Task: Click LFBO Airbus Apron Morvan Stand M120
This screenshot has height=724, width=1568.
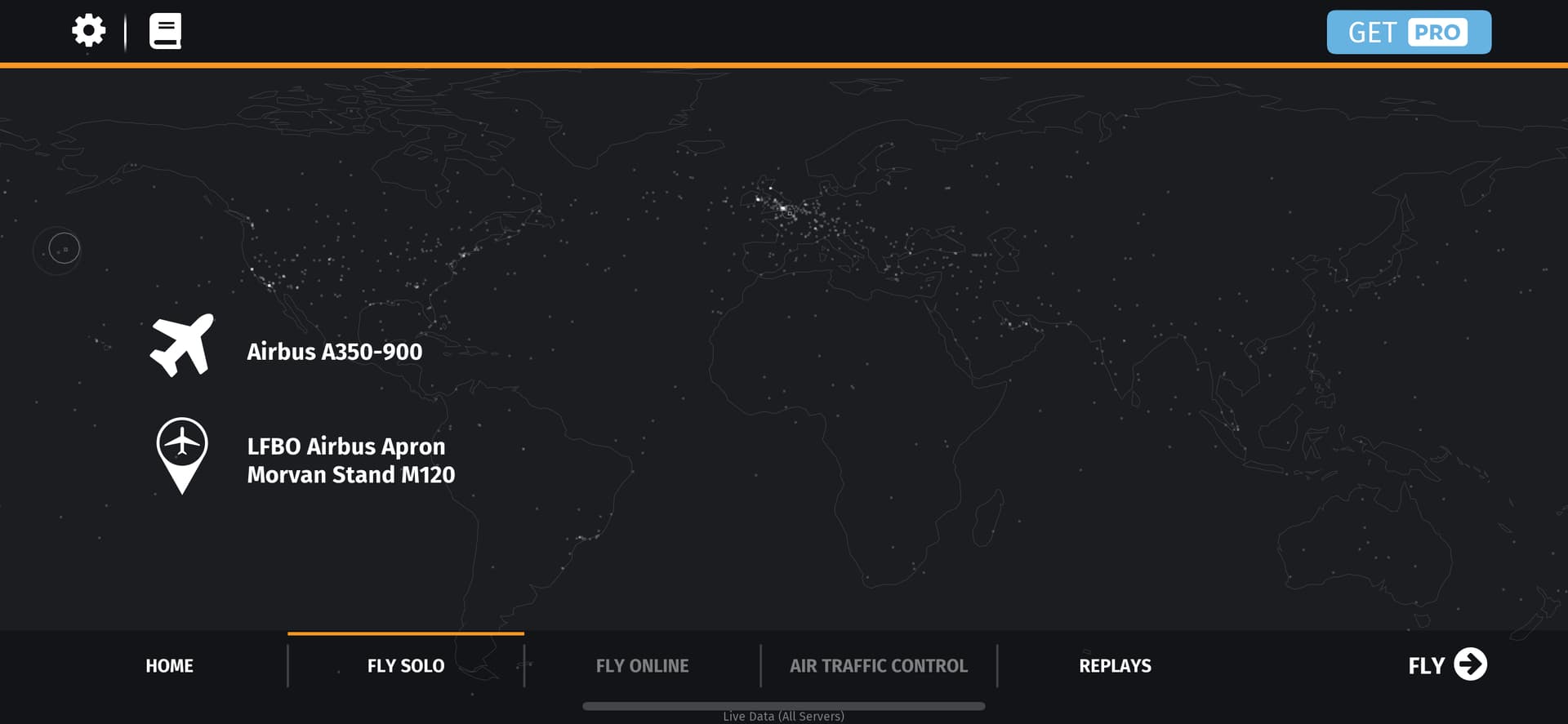Action: coord(351,460)
